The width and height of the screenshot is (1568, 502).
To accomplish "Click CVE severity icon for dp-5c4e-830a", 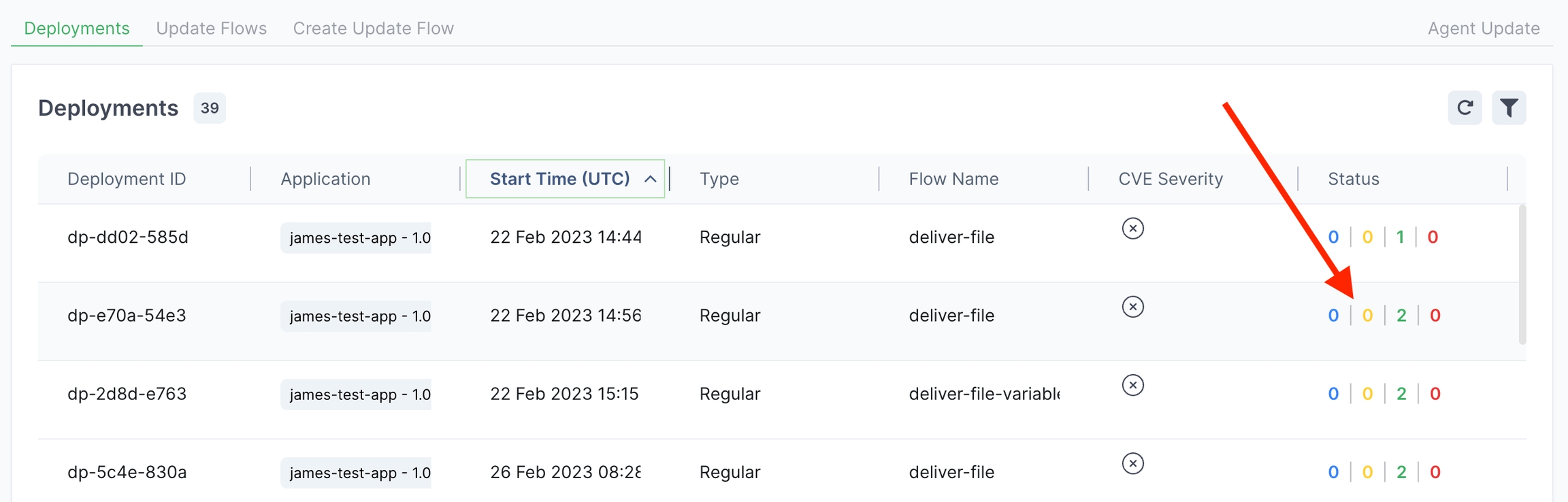I will [x=1132, y=463].
